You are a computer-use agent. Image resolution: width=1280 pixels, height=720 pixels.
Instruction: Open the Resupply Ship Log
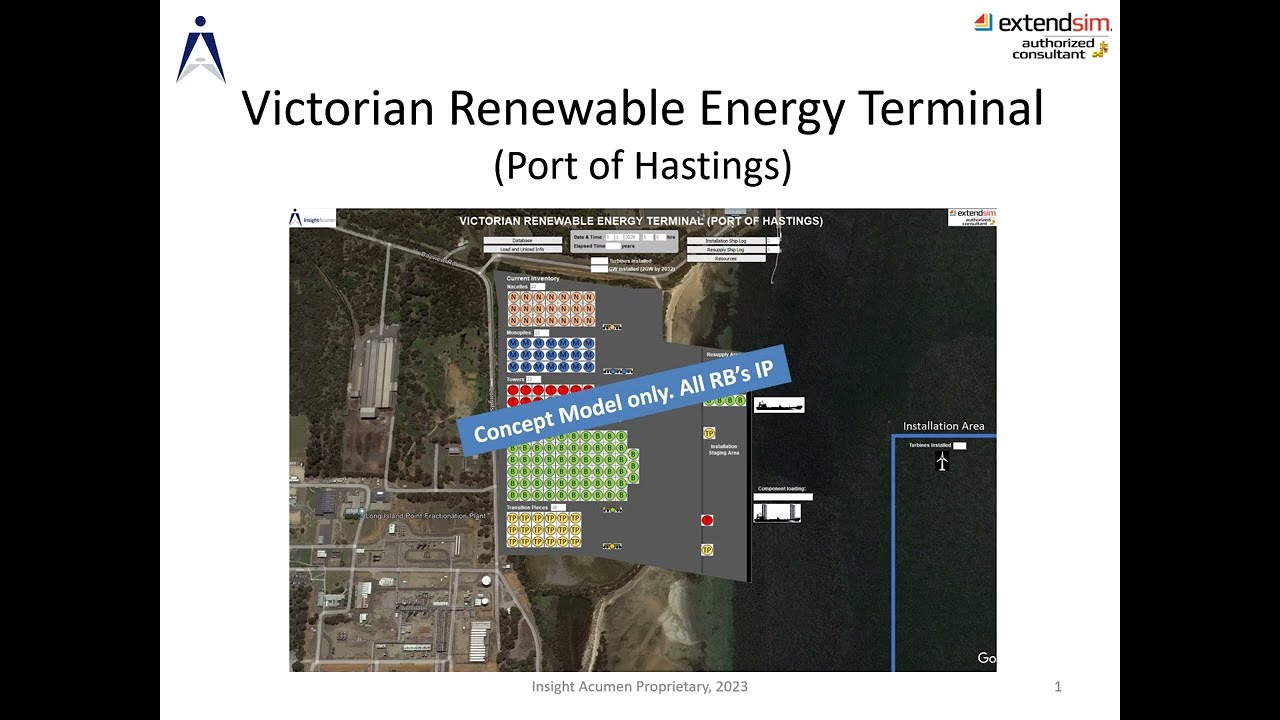point(726,250)
